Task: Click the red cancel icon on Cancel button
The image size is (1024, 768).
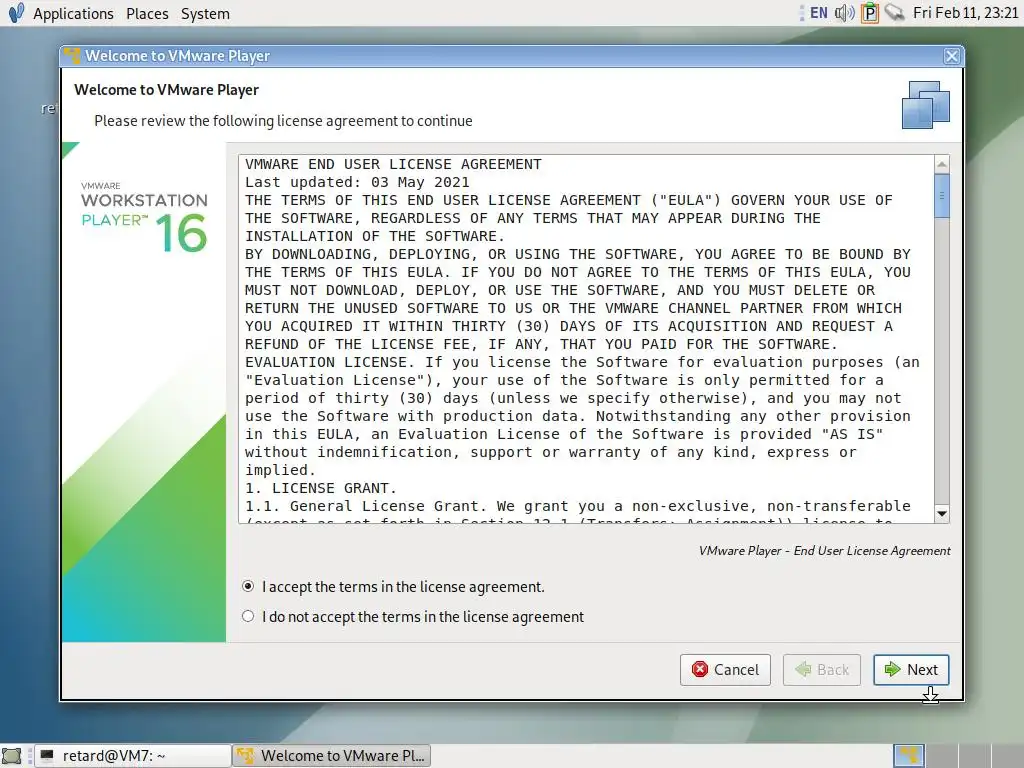Action: [700, 669]
